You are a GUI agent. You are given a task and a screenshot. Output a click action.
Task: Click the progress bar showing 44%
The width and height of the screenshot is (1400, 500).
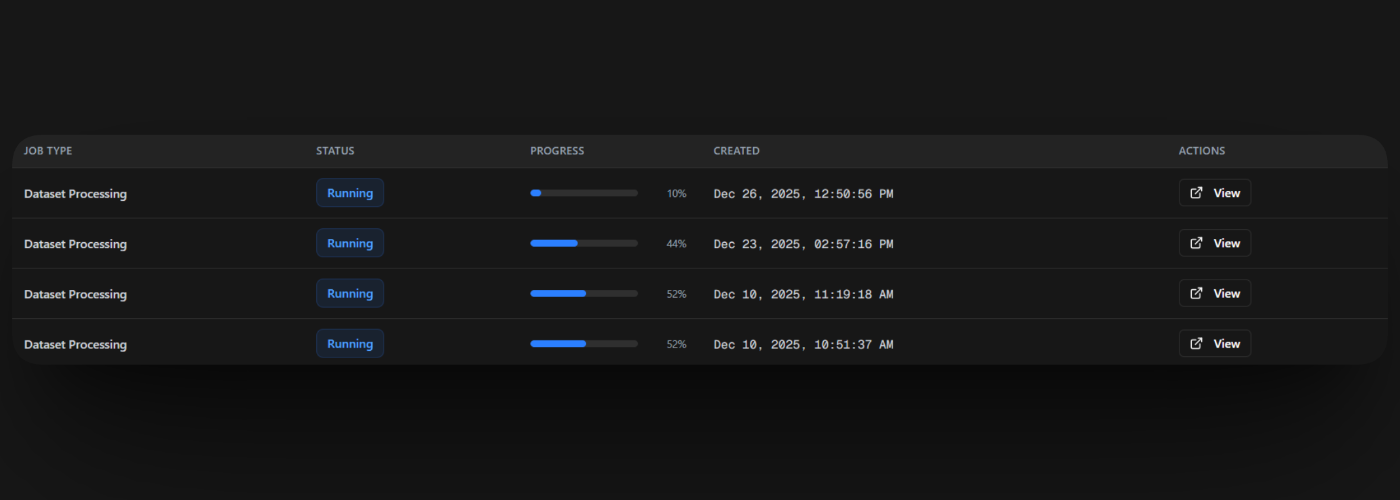tap(584, 243)
